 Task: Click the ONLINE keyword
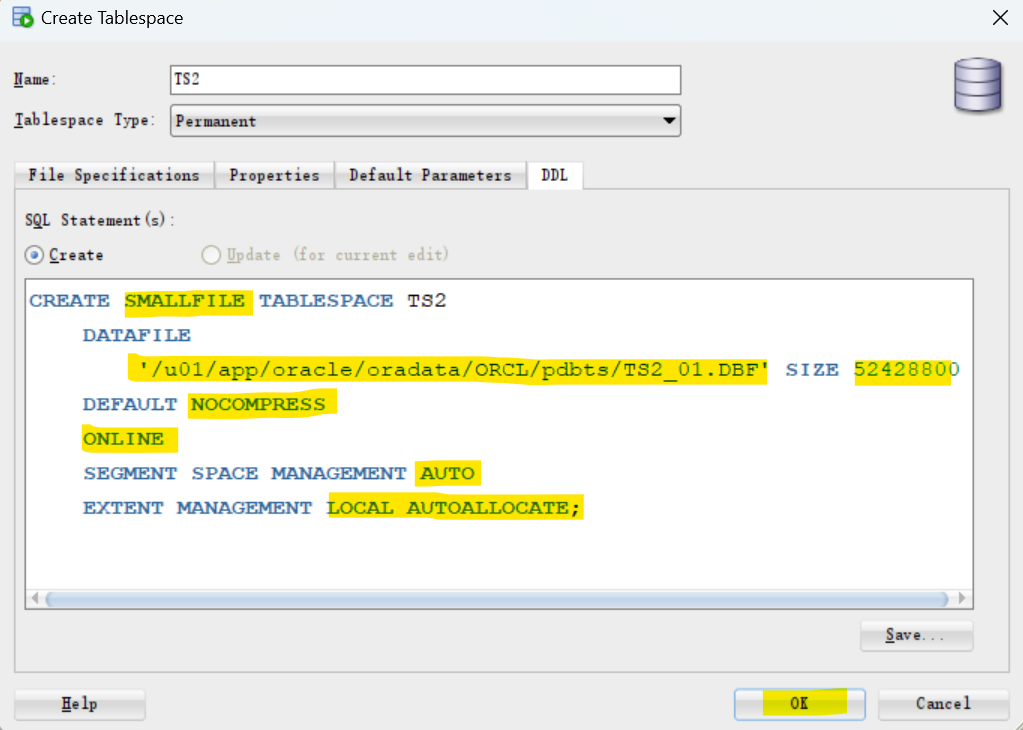(x=123, y=439)
